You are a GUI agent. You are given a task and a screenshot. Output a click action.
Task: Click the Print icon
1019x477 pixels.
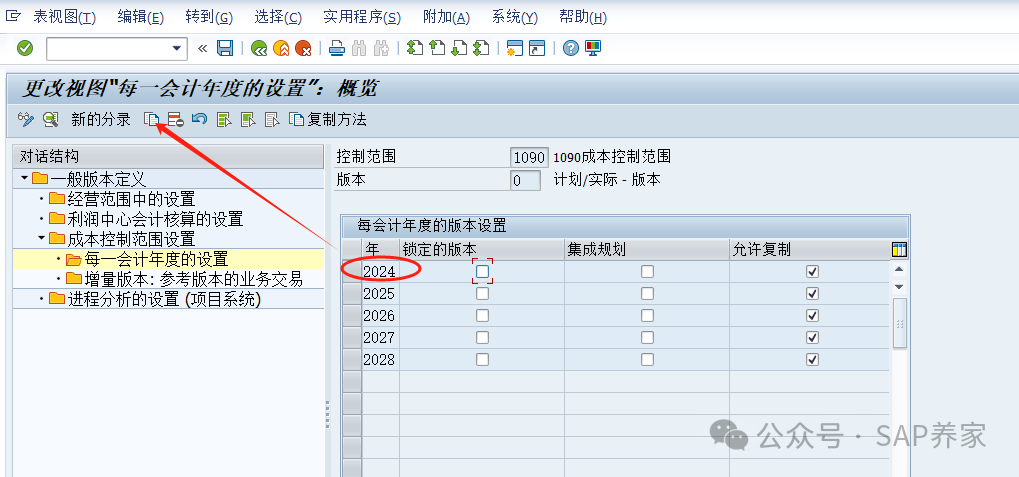pos(337,48)
